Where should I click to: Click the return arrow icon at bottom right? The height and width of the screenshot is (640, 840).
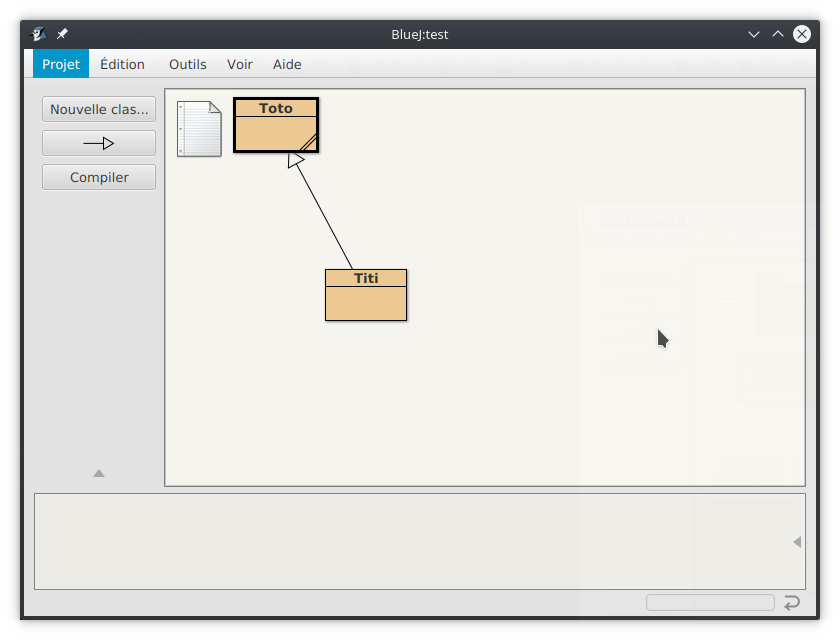(x=791, y=602)
